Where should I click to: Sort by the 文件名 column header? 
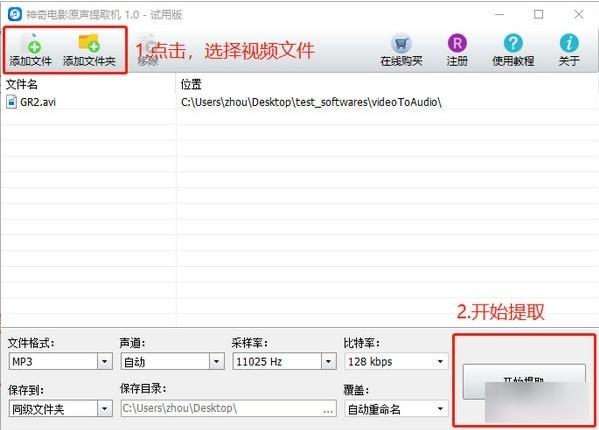click(x=22, y=84)
